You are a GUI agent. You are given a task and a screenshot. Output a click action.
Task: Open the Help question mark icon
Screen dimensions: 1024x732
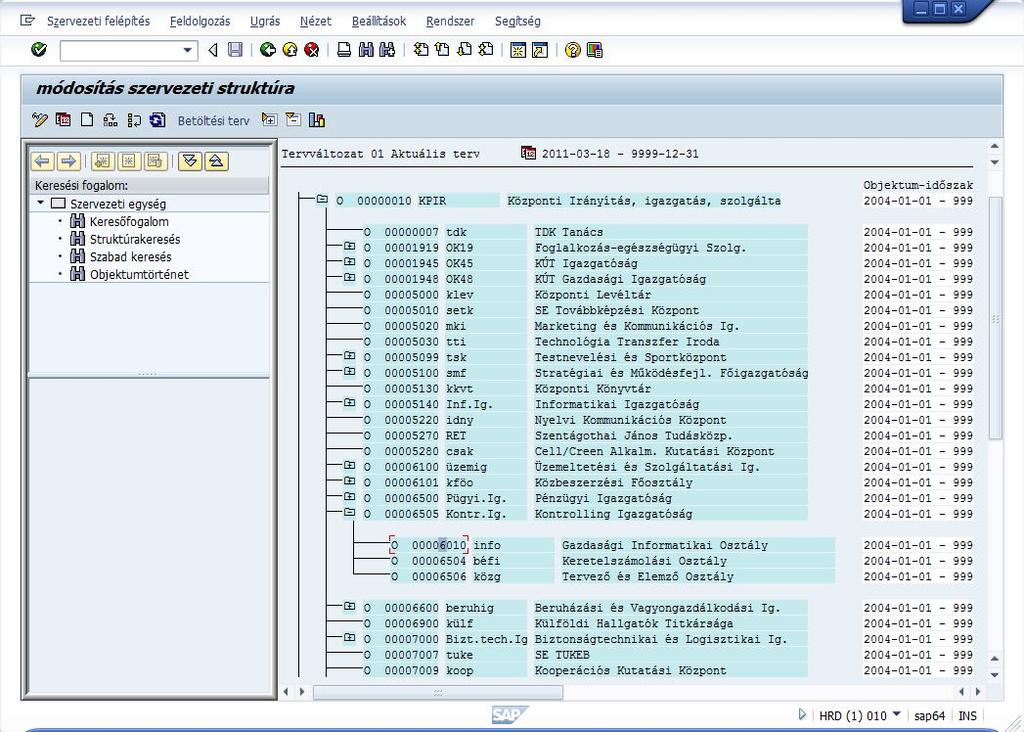tap(573, 50)
